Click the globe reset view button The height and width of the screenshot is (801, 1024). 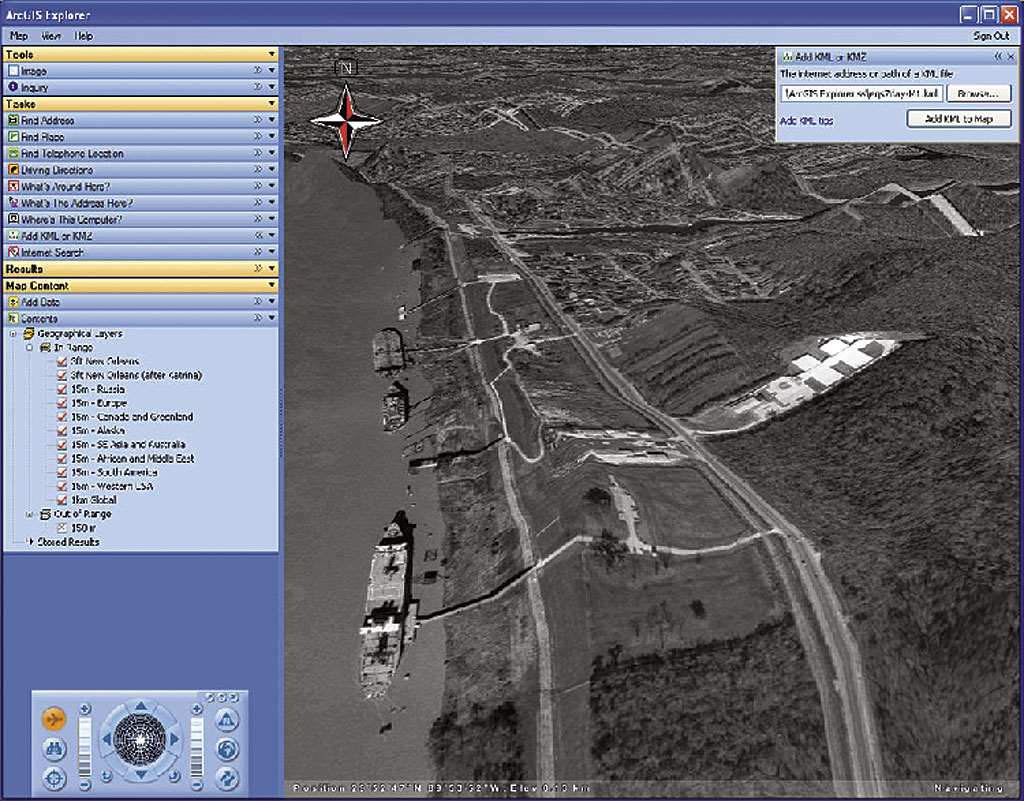coord(227,749)
